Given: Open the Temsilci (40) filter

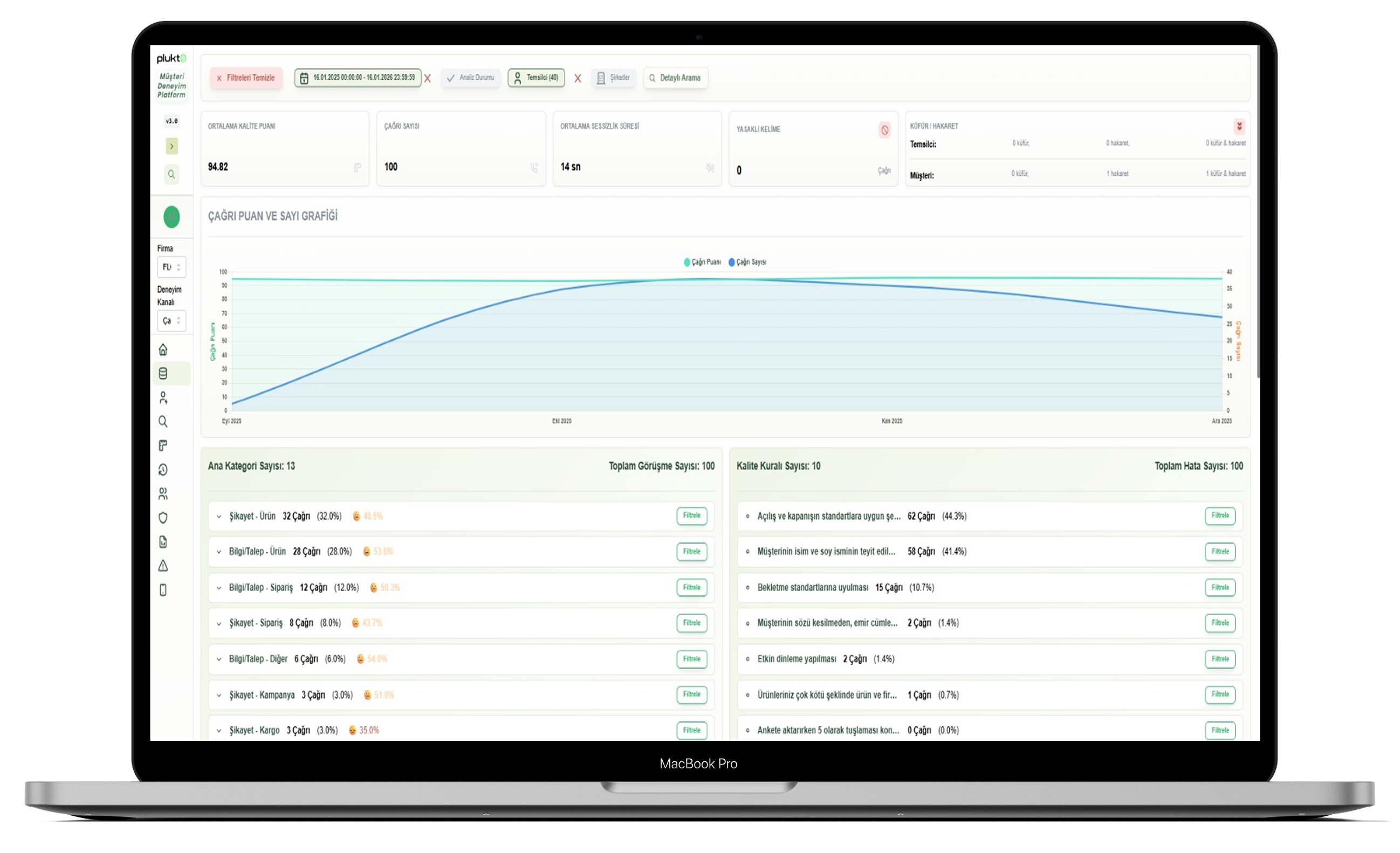Looking at the screenshot, I should click(536, 78).
